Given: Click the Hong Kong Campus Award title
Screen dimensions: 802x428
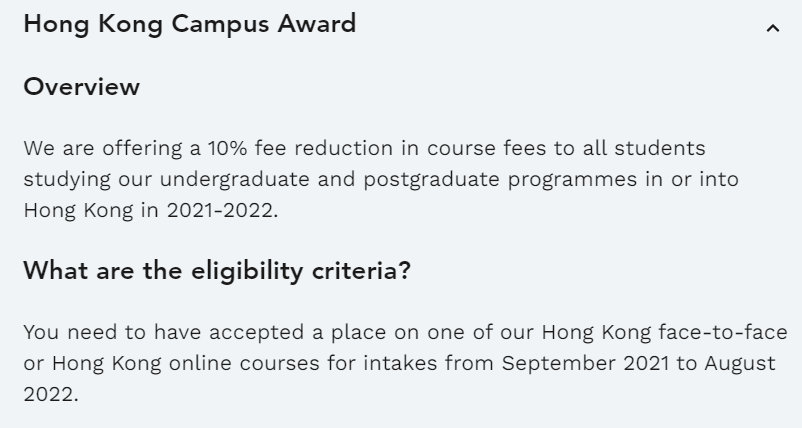Looking at the screenshot, I should pyautogui.click(x=189, y=25).
